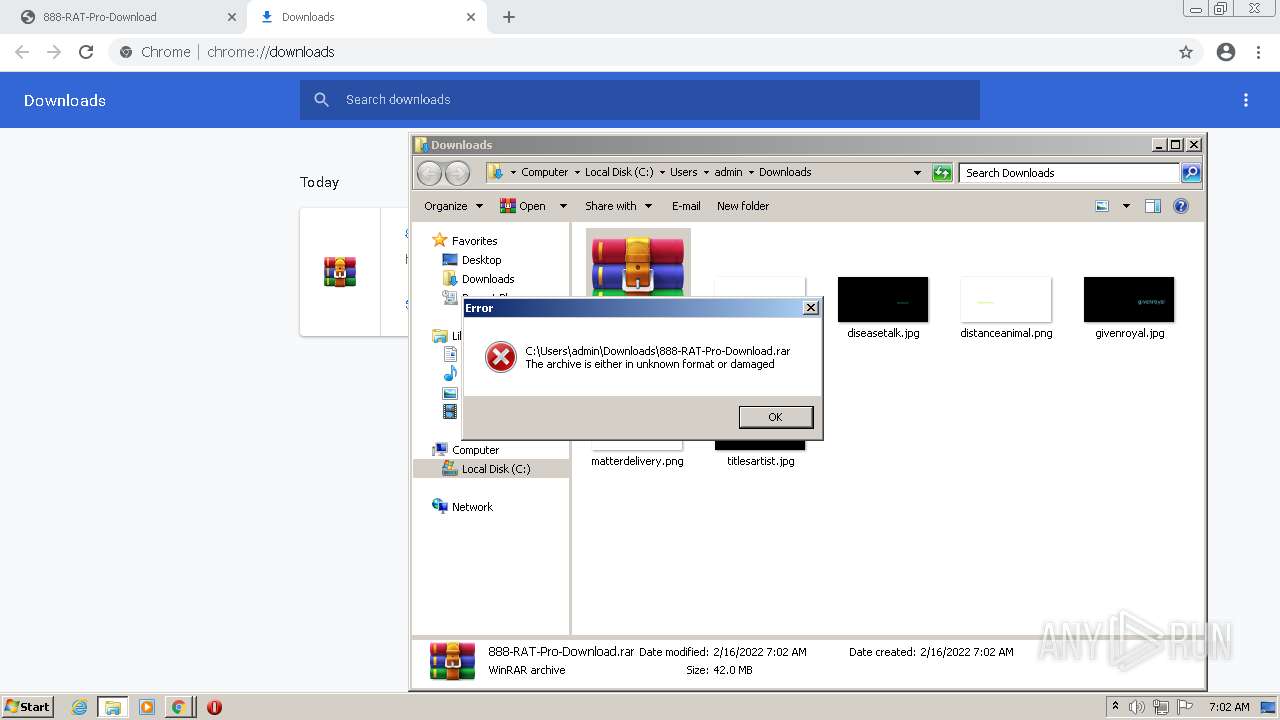The image size is (1280, 720).
Task: Expand the Open button dropdown arrow
Action: point(563,206)
